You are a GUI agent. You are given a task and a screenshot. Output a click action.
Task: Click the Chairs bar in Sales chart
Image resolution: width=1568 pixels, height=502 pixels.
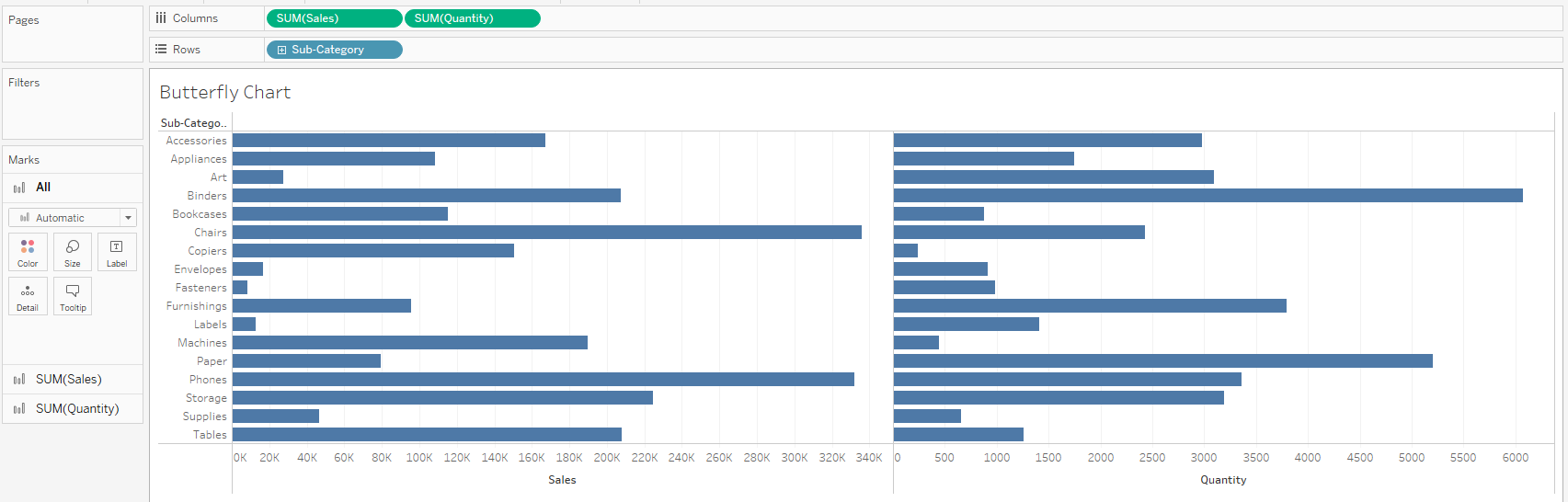click(x=547, y=233)
